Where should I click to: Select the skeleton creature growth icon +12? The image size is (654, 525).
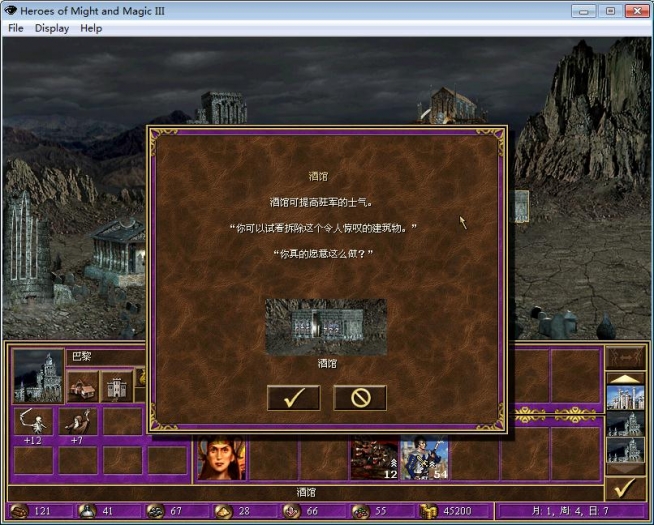pos(34,422)
